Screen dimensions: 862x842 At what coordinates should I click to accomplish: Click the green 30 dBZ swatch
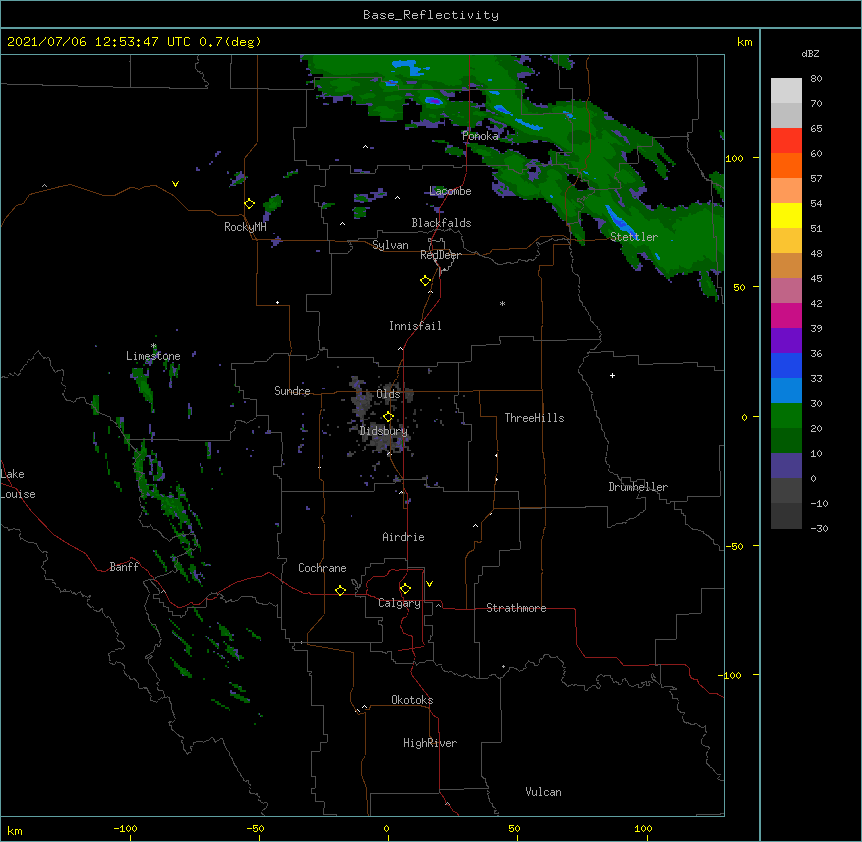click(786, 416)
